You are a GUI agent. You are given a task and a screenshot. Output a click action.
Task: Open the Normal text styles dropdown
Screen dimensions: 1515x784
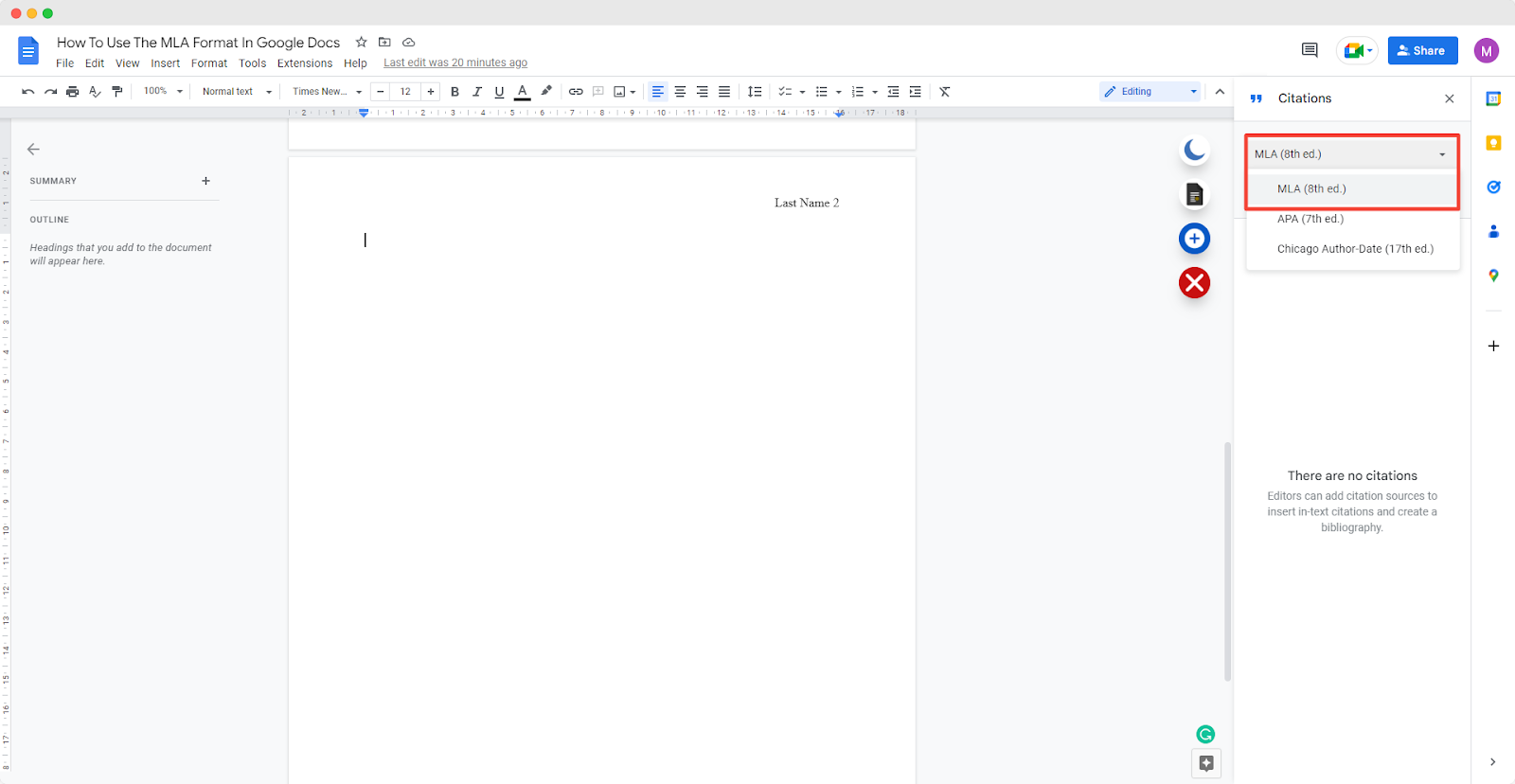237,92
